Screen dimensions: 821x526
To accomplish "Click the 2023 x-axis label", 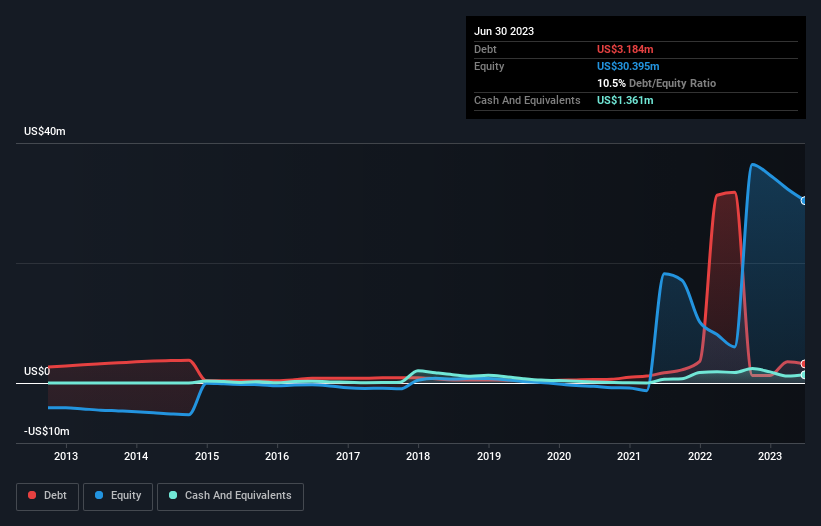I will pyautogui.click(x=770, y=456).
